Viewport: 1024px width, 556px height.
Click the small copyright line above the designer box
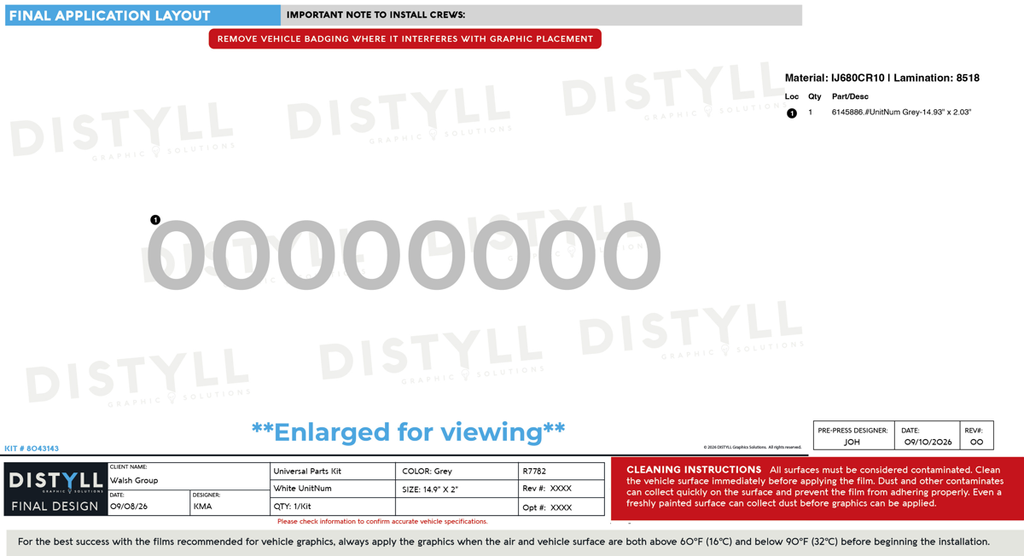click(x=752, y=448)
